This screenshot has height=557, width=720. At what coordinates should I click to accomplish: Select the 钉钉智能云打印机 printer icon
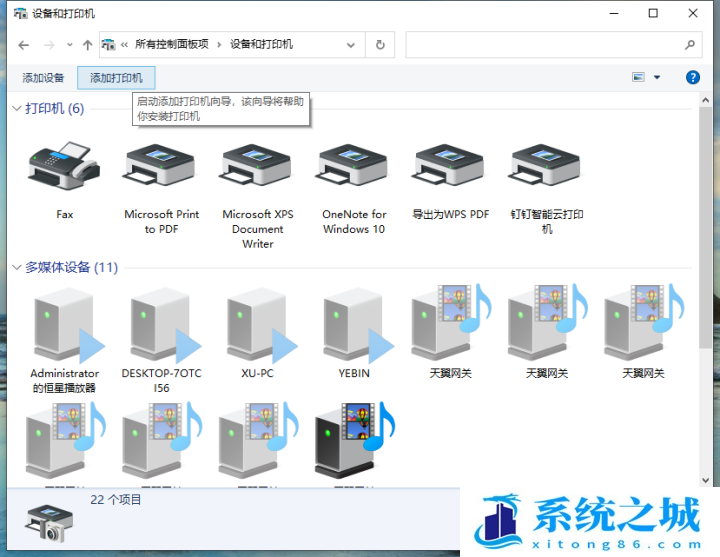click(x=547, y=166)
